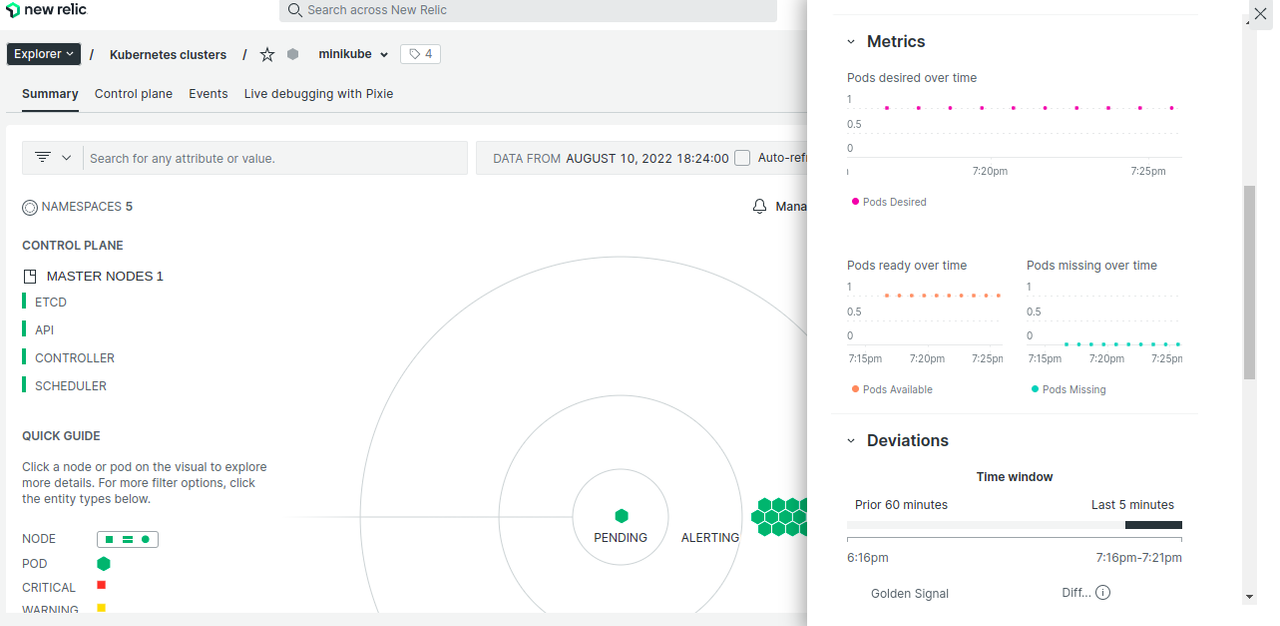
Task: Enable the Auto-refresh checkbox
Action: pyautogui.click(x=742, y=158)
